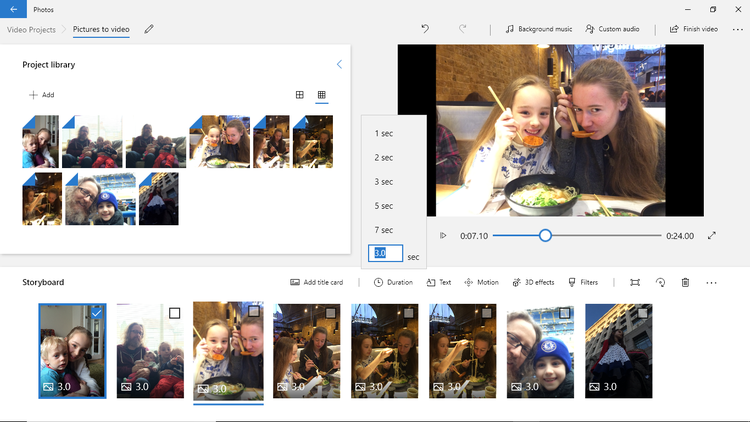Click Add title card
This screenshot has height=422, width=750.
click(317, 282)
